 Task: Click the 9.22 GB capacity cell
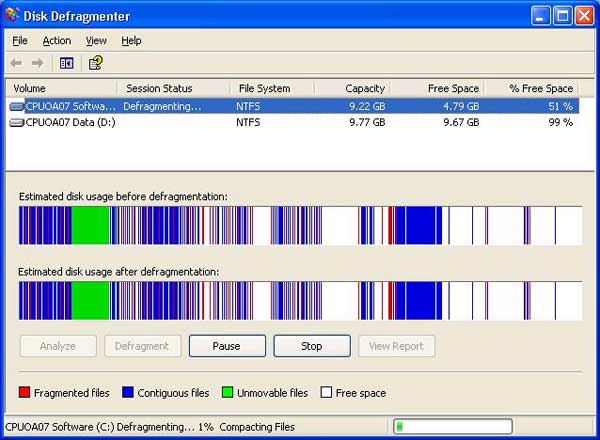(367, 106)
